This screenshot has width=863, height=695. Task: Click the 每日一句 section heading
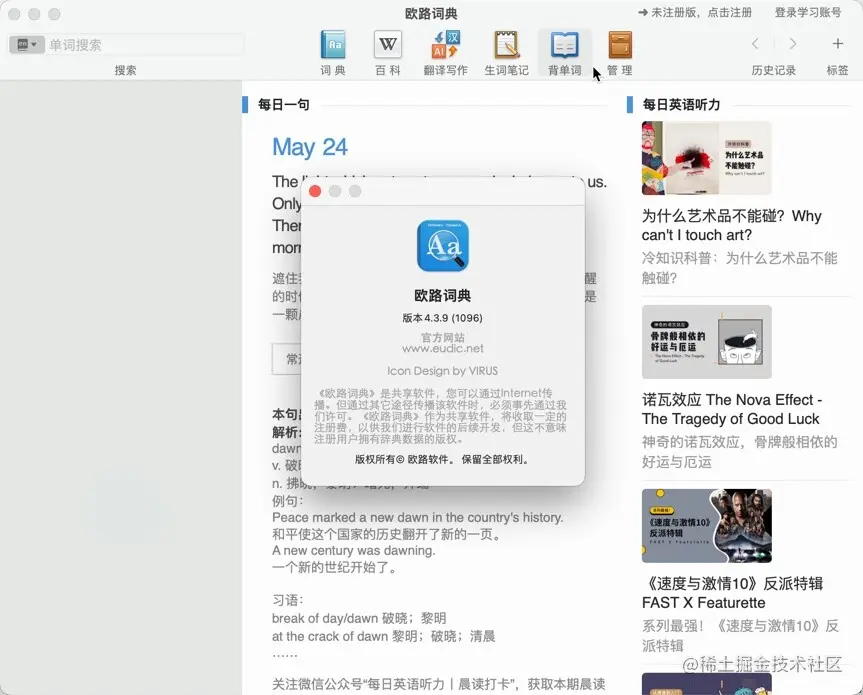[284, 105]
